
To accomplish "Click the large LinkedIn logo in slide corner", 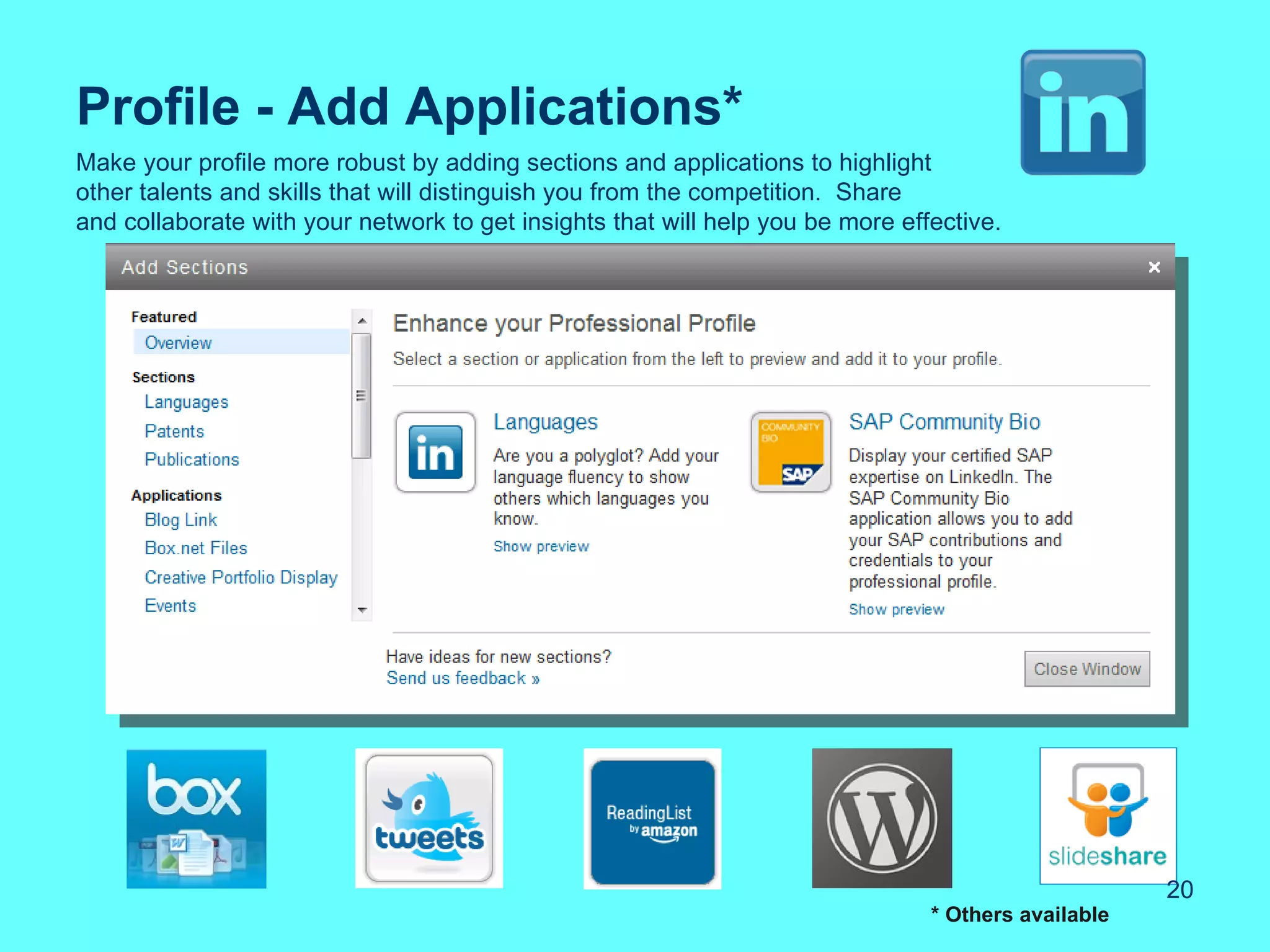I will click(x=1083, y=112).
